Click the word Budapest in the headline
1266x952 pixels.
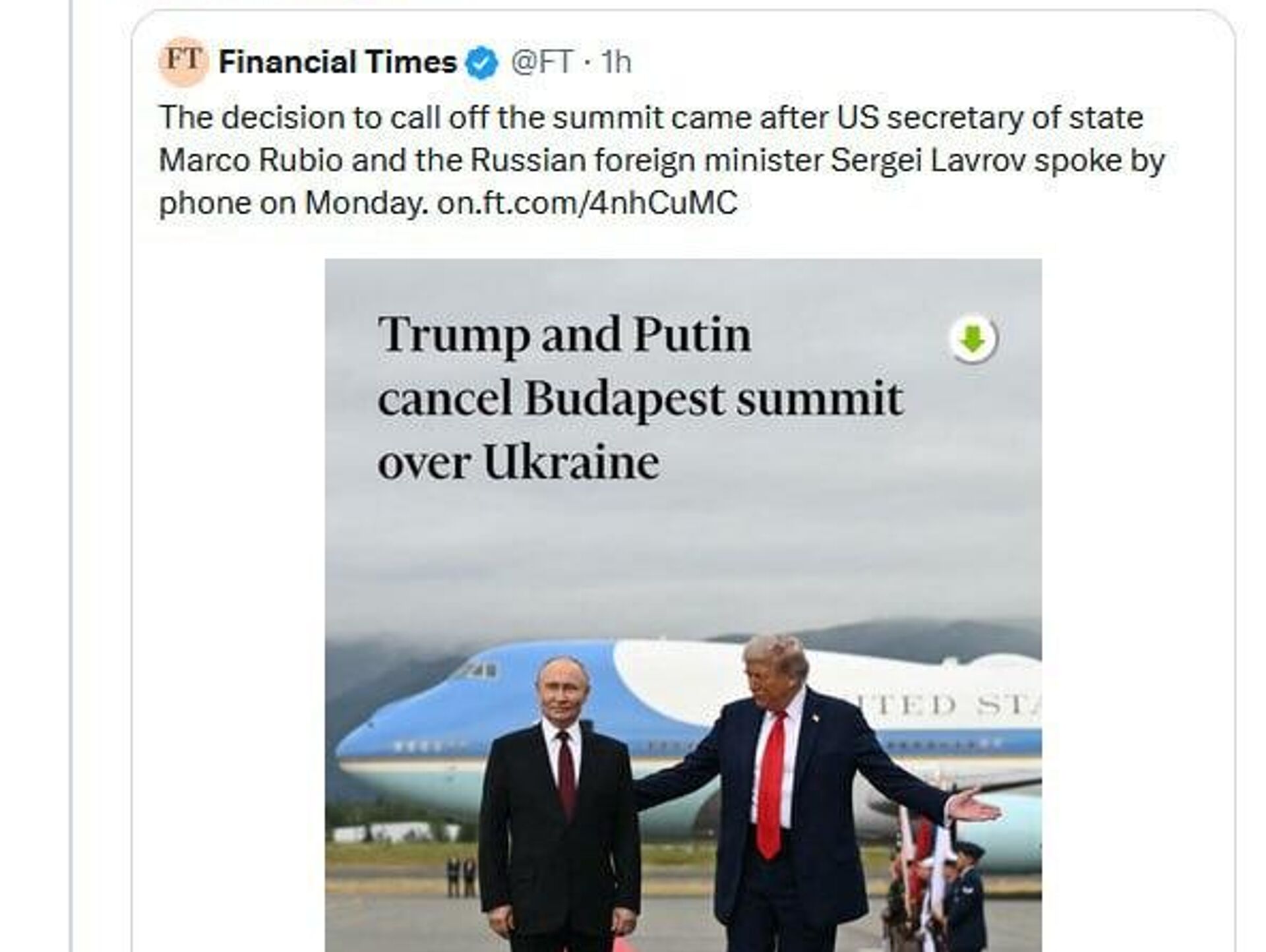(x=624, y=398)
